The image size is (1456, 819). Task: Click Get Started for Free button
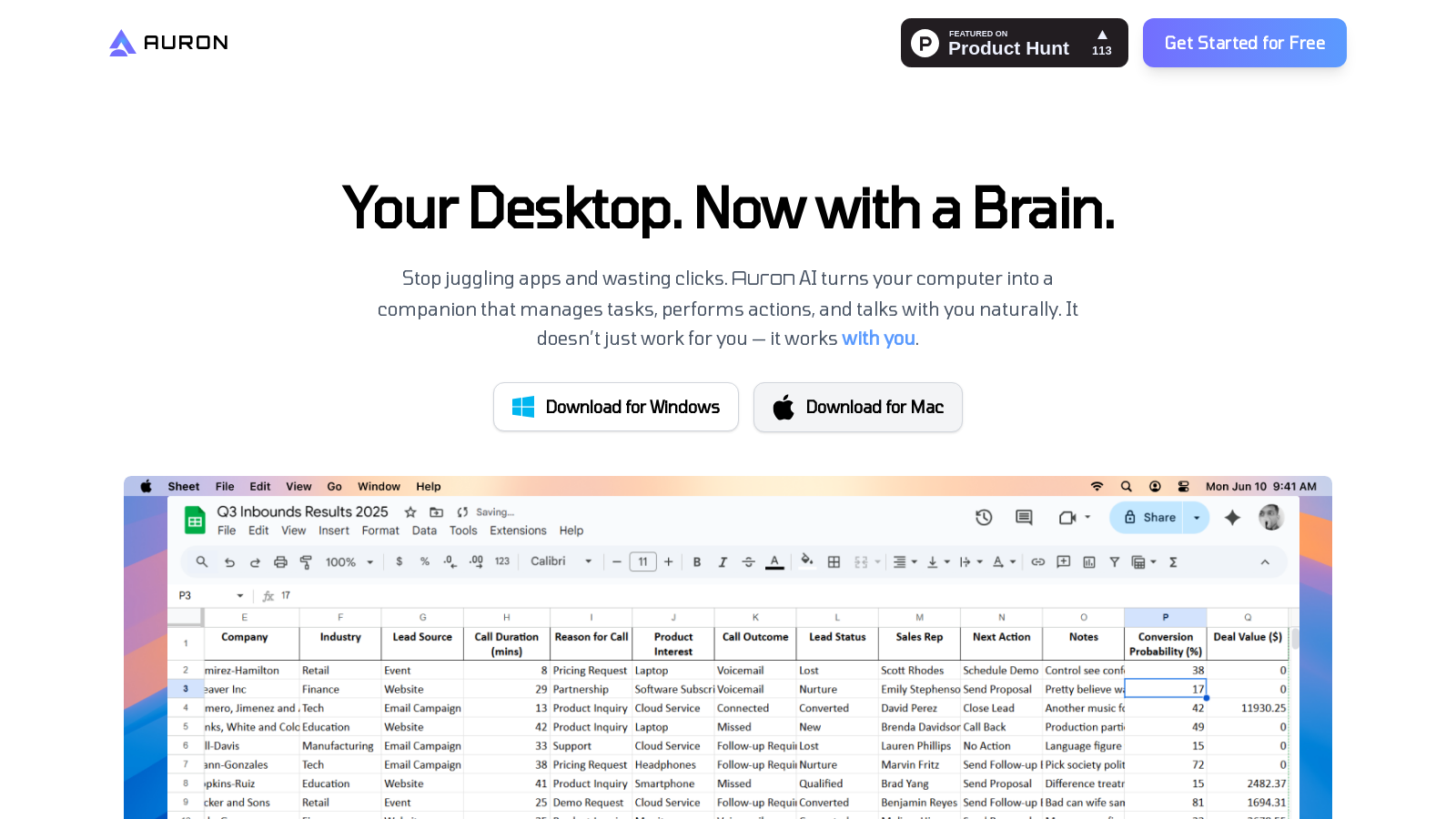click(x=1244, y=43)
